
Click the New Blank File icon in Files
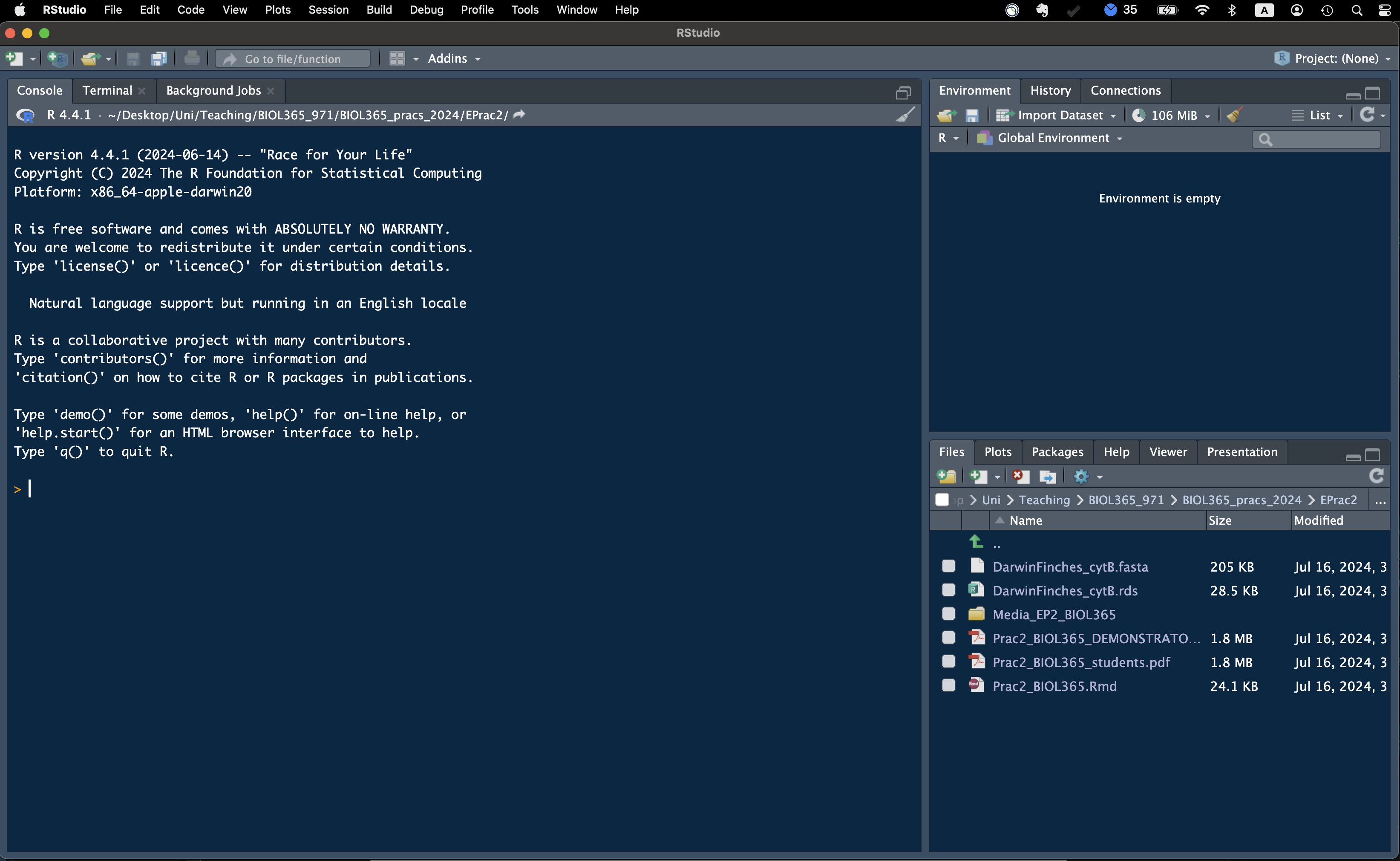pyautogui.click(x=978, y=476)
